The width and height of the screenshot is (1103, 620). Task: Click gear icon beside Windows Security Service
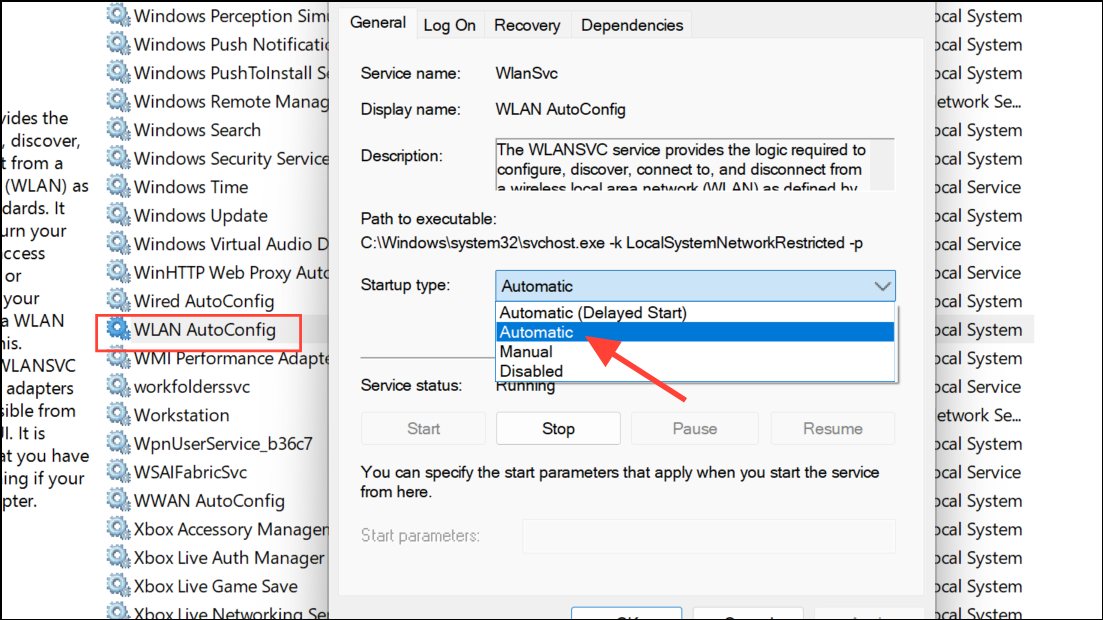(x=118, y=158)
